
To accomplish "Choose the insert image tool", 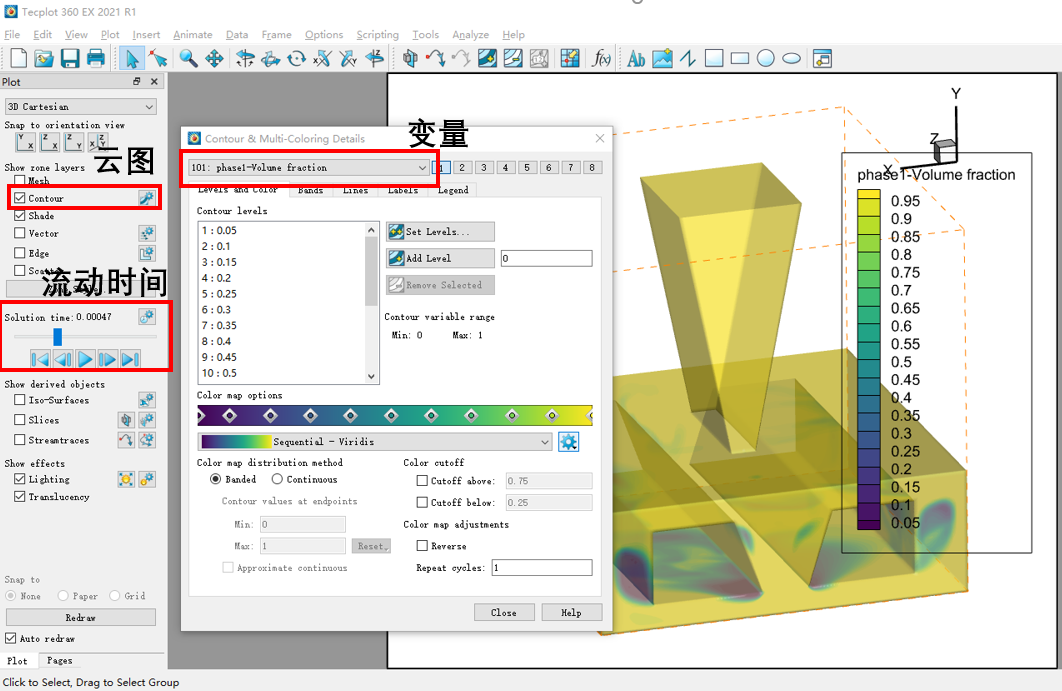I will (662, 59).
